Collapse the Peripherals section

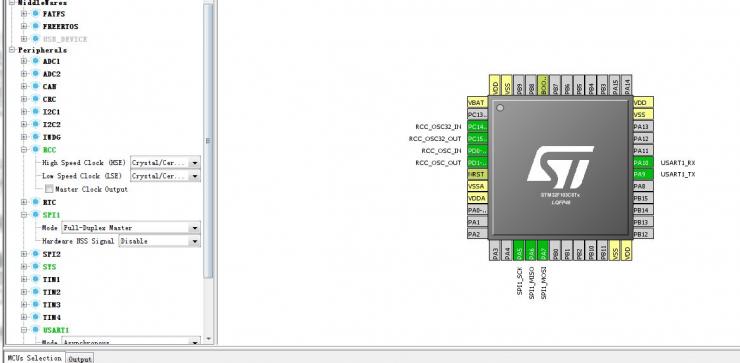[12, 50]
